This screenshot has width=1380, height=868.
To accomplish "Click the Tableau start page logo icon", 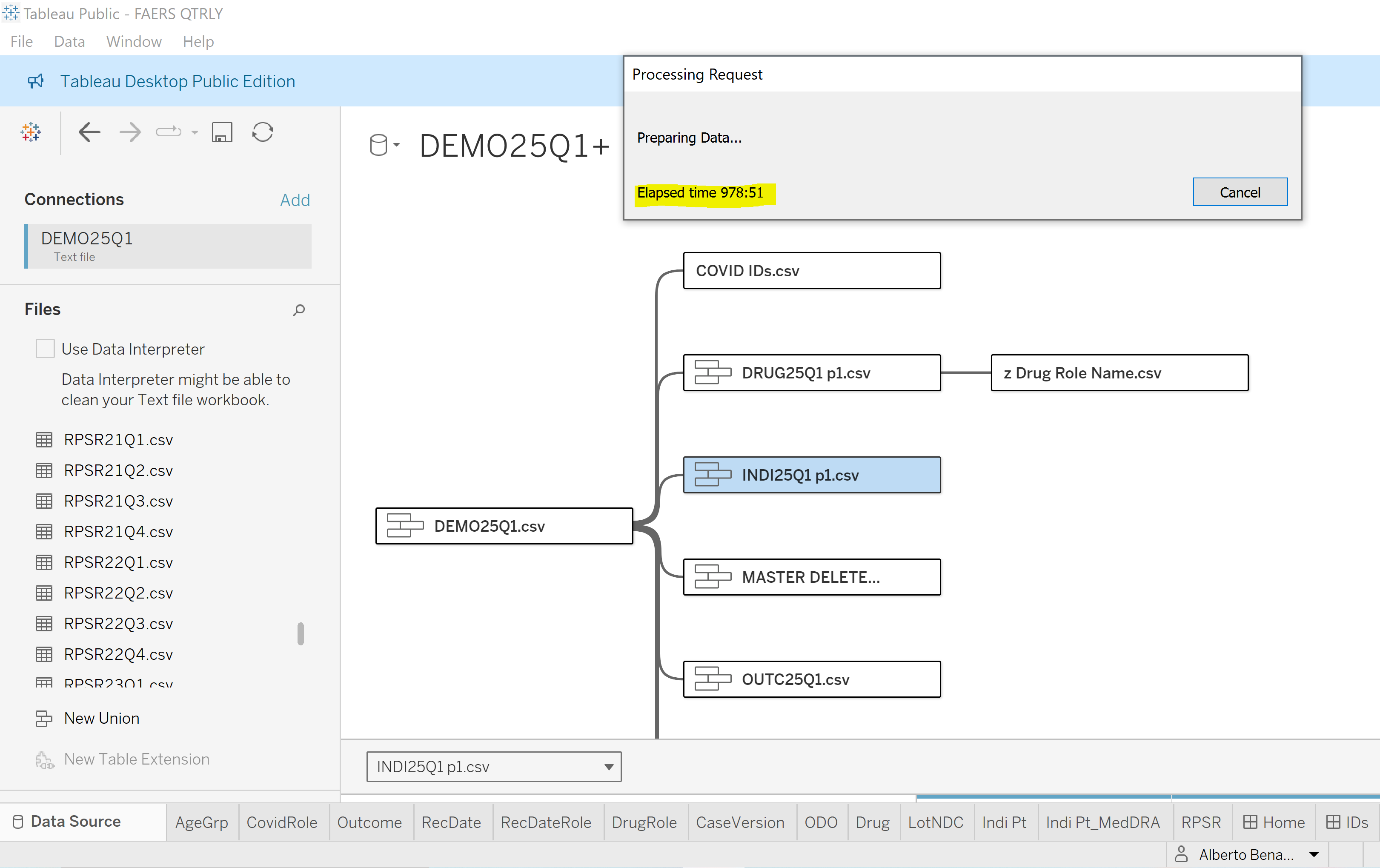I will click(x=30, y=132).
